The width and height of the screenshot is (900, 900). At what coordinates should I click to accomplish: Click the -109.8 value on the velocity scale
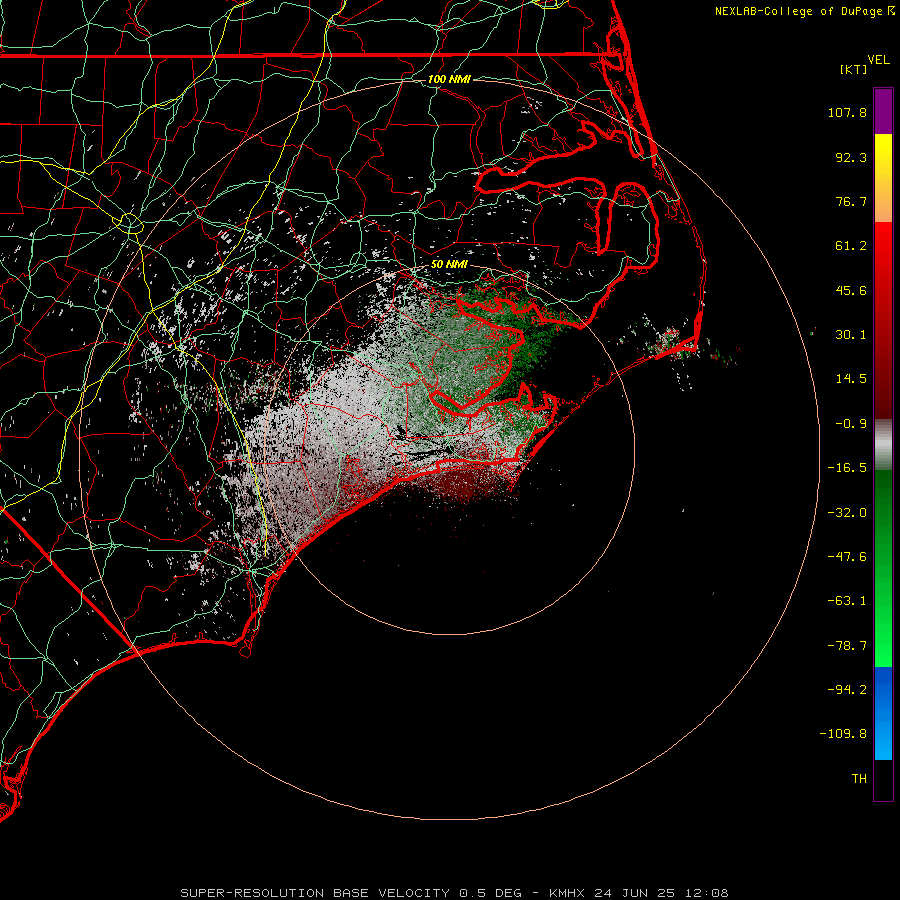843,734
